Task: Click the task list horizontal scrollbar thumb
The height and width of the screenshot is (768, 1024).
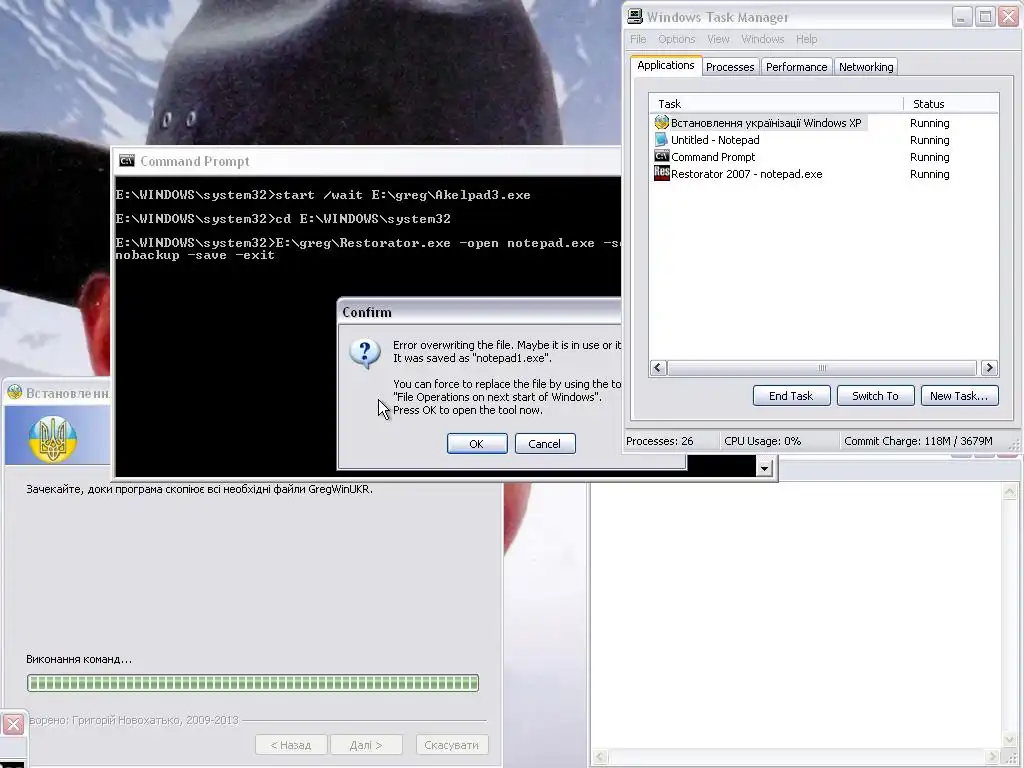Action: tap(822, 368)
